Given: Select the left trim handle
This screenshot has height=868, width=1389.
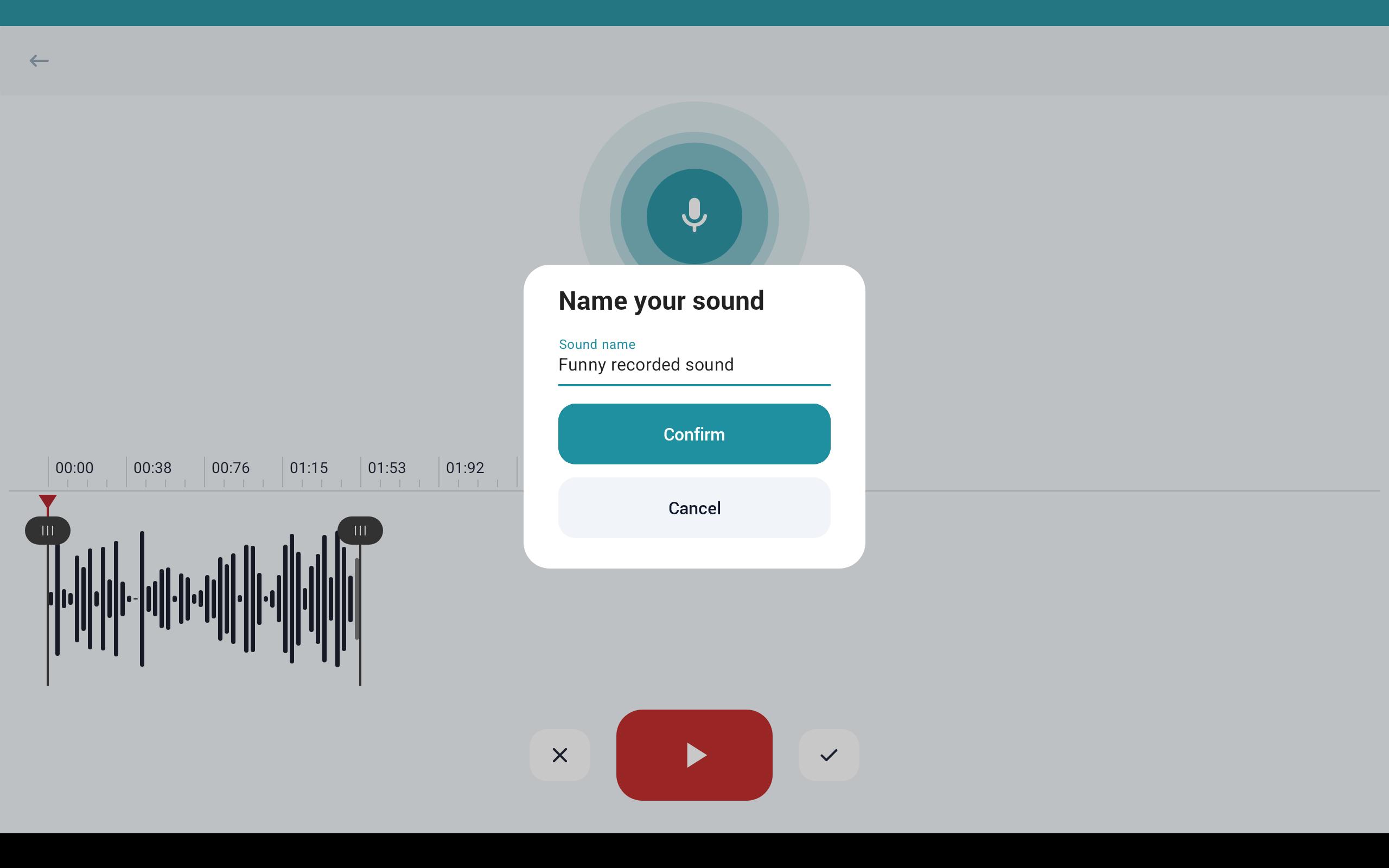Looking at the screenshot, I should point(48,531).
